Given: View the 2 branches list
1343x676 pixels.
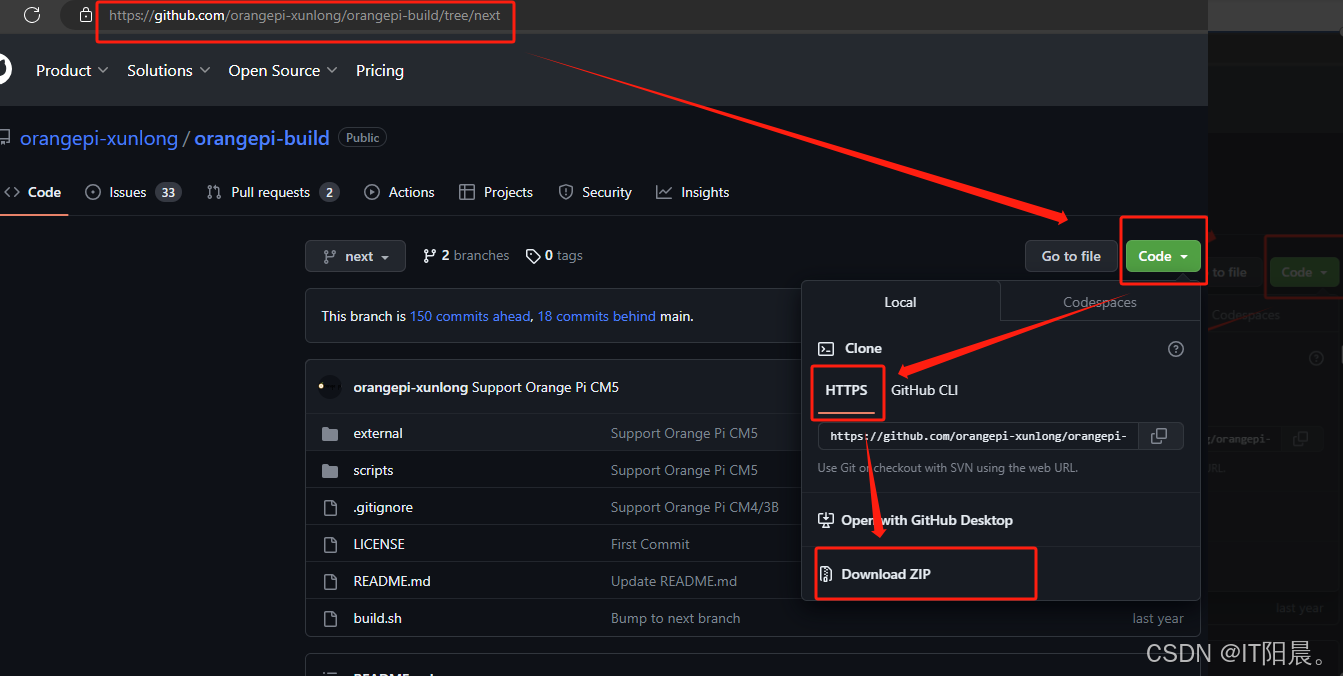Looking at the screenshot, I should (466, 256).
